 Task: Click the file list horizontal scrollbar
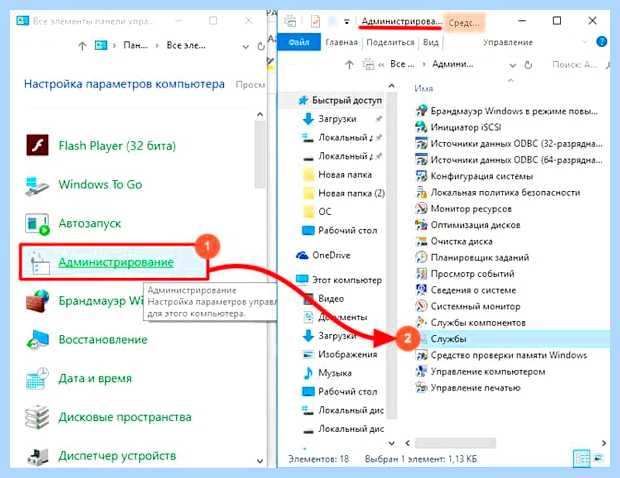(455, 443)
